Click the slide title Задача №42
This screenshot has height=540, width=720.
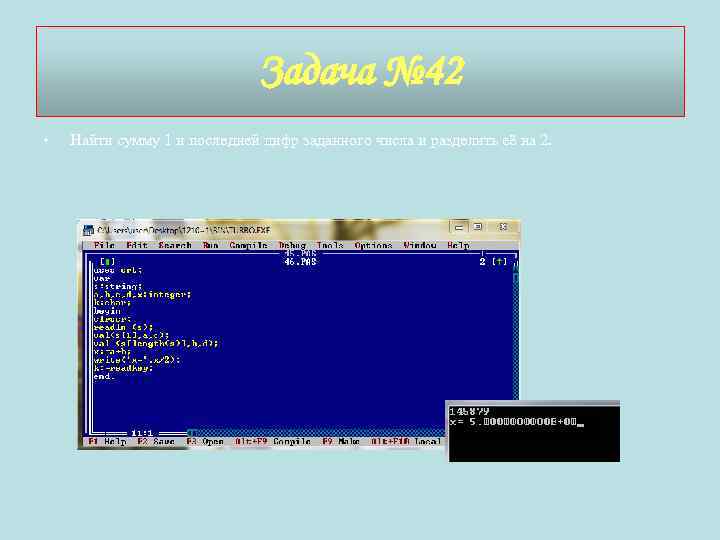(362, 71)
